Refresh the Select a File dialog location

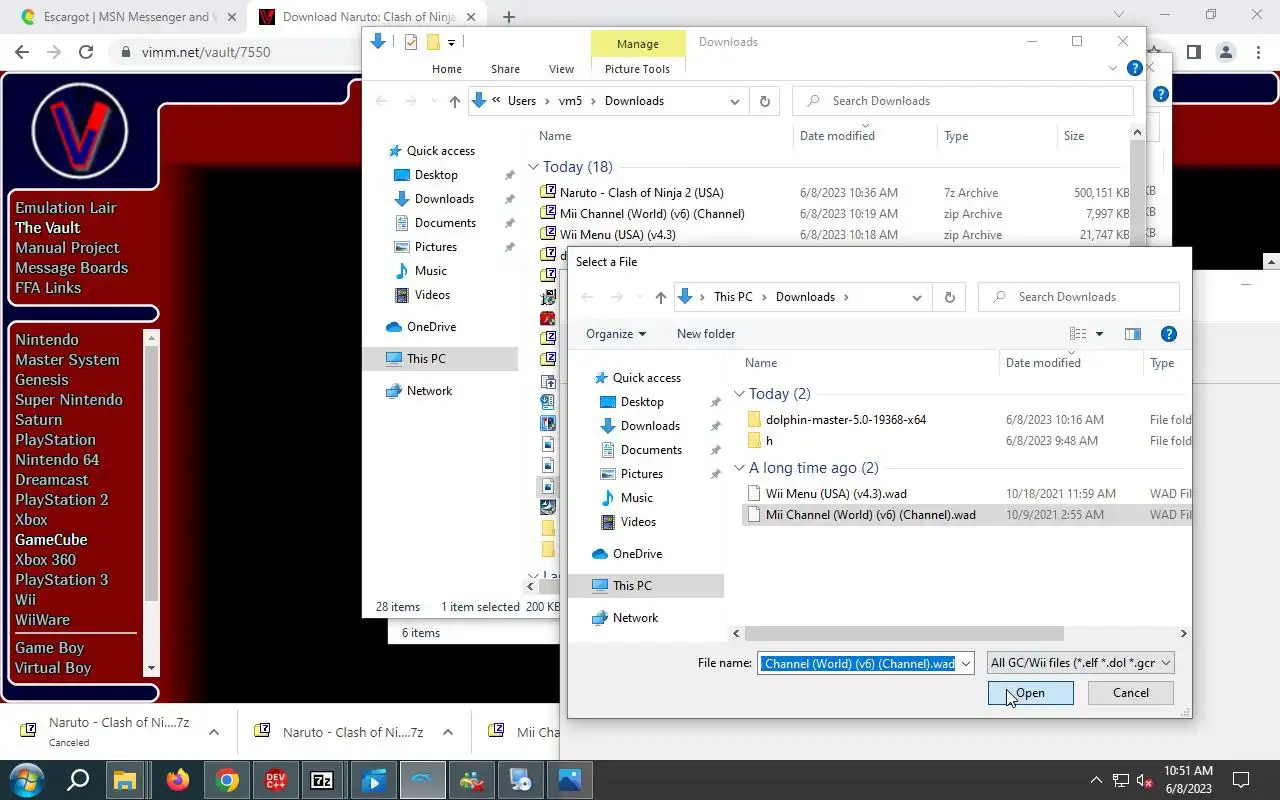click(949, 297)
